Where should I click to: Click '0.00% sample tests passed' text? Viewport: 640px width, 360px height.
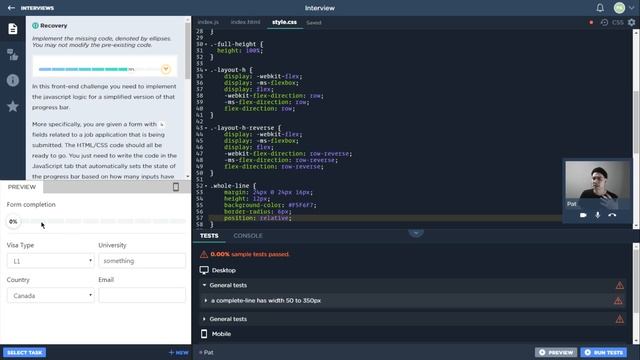pyautogui.click(x=250, y=254)
